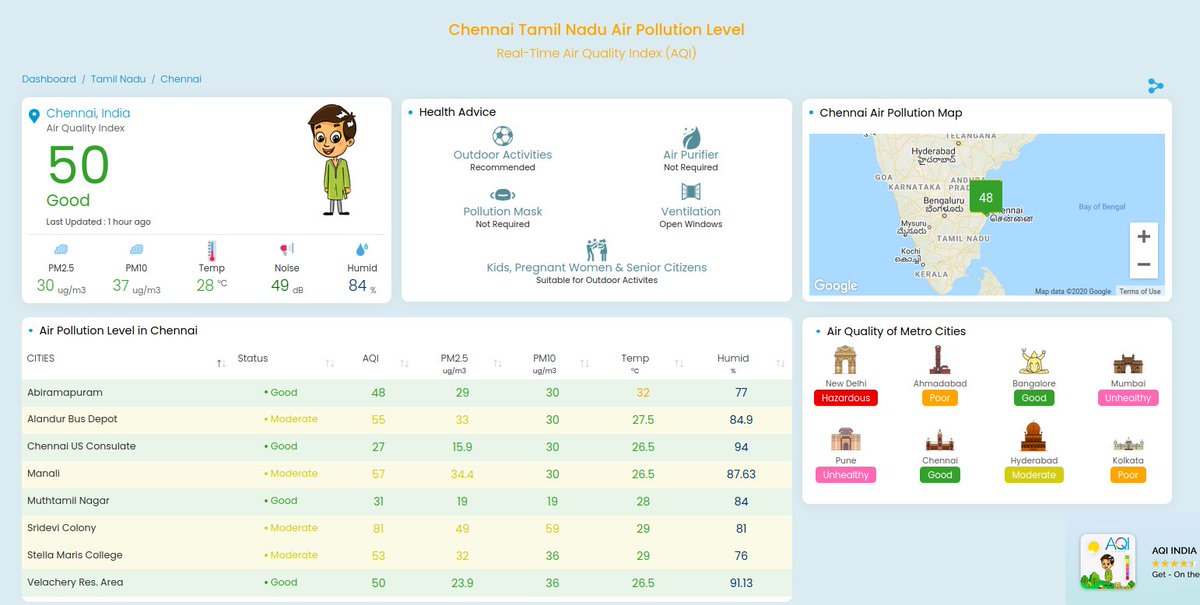Click the Google logo on map
The image size is (1200, 605).
(x=836, y=286)
